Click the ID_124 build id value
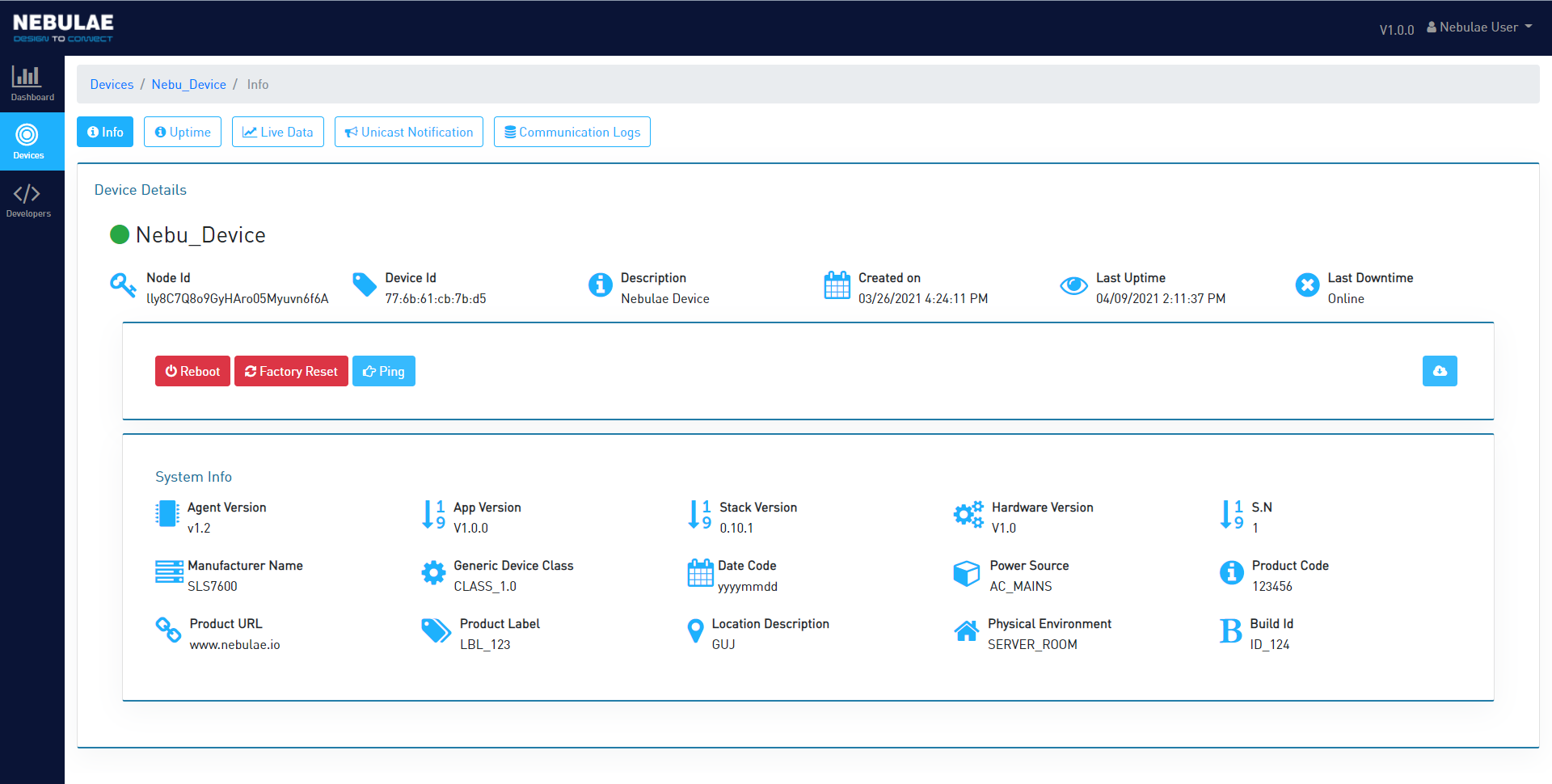 tap(1269, 644)
